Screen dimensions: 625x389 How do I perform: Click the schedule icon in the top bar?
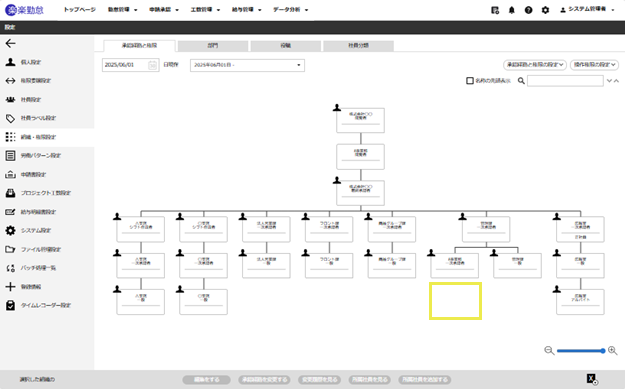(x=495, y=10)
